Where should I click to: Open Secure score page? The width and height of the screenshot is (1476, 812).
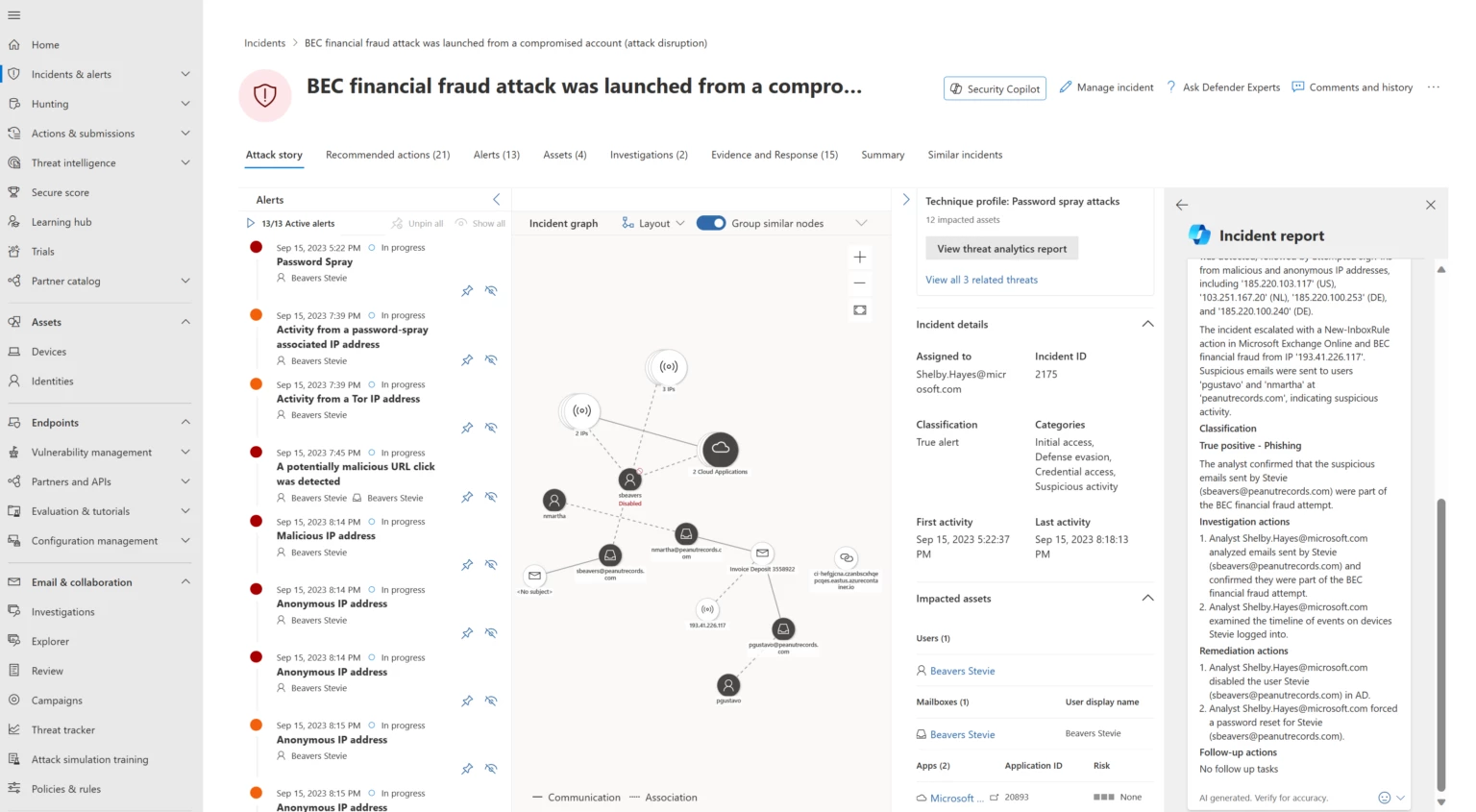tap(60, 192)
